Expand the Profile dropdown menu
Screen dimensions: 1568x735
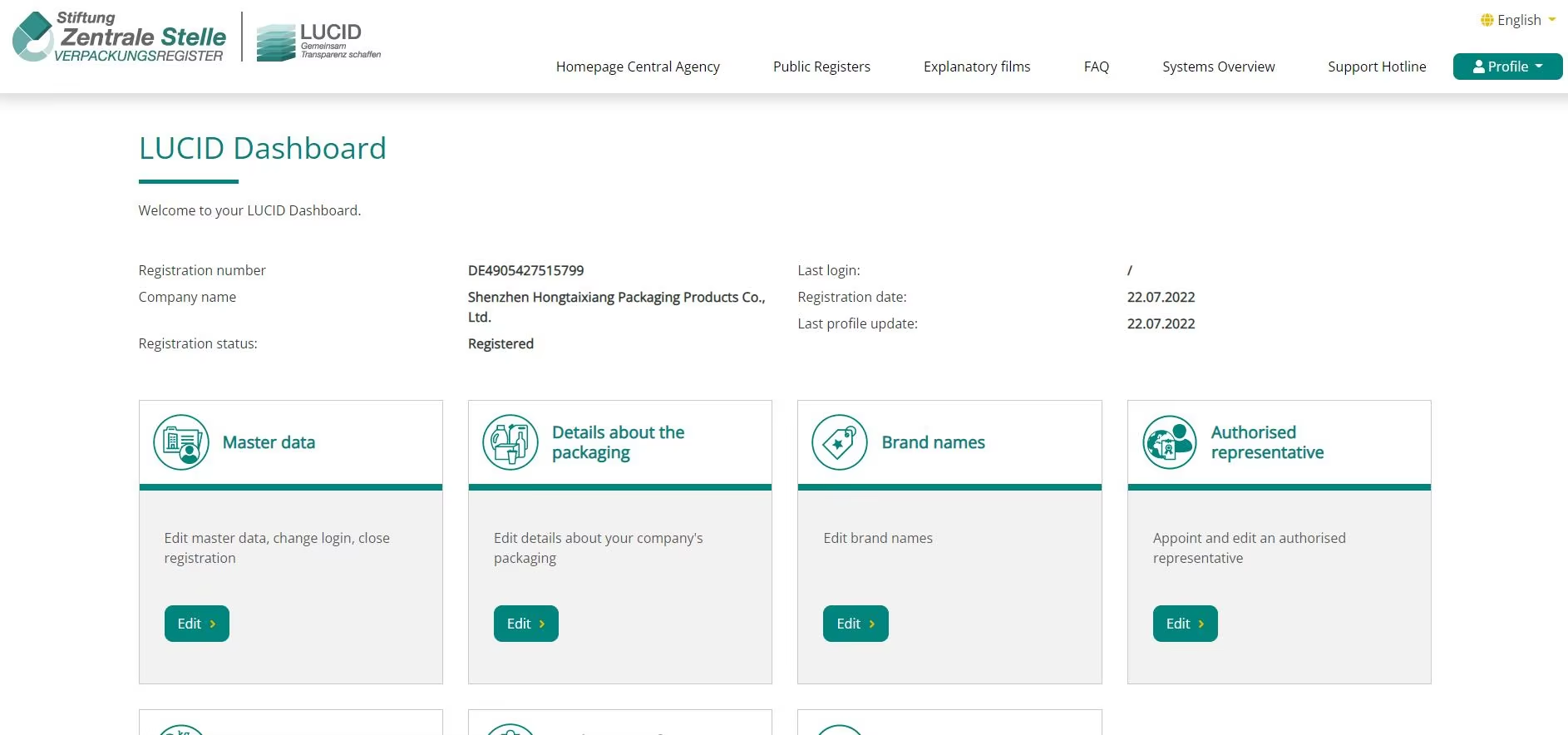(x=1507, y=67)
